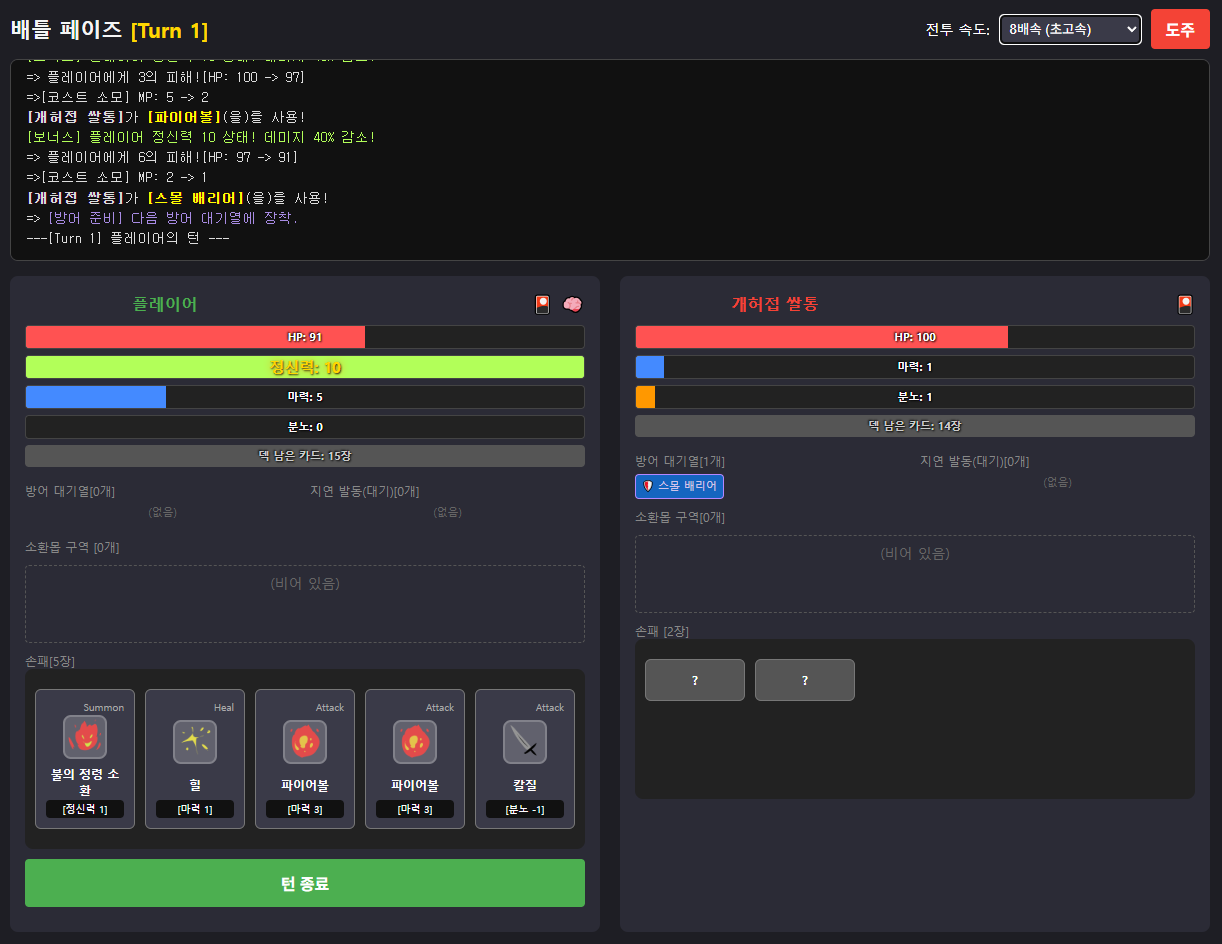
Task: Open the enemy 개허접 쌀통 deck icon
Action: click(x=1185, y=304)
